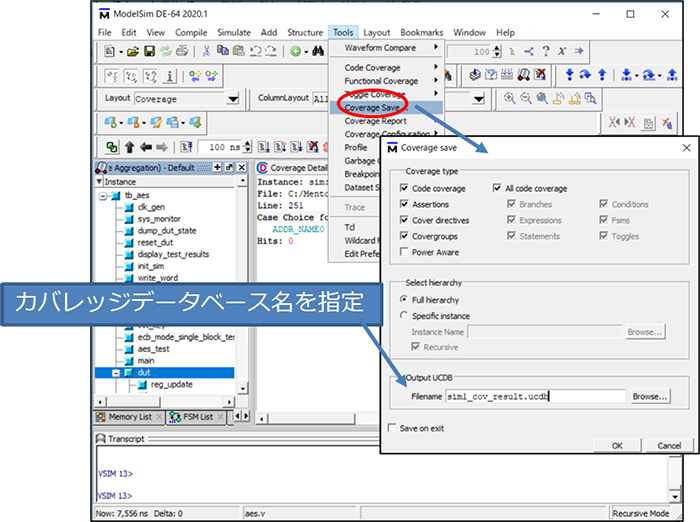Toggle the Code coverage checkbox
Image resolution: width=700 pixels, height=522 pixels.
pos(404,188)
